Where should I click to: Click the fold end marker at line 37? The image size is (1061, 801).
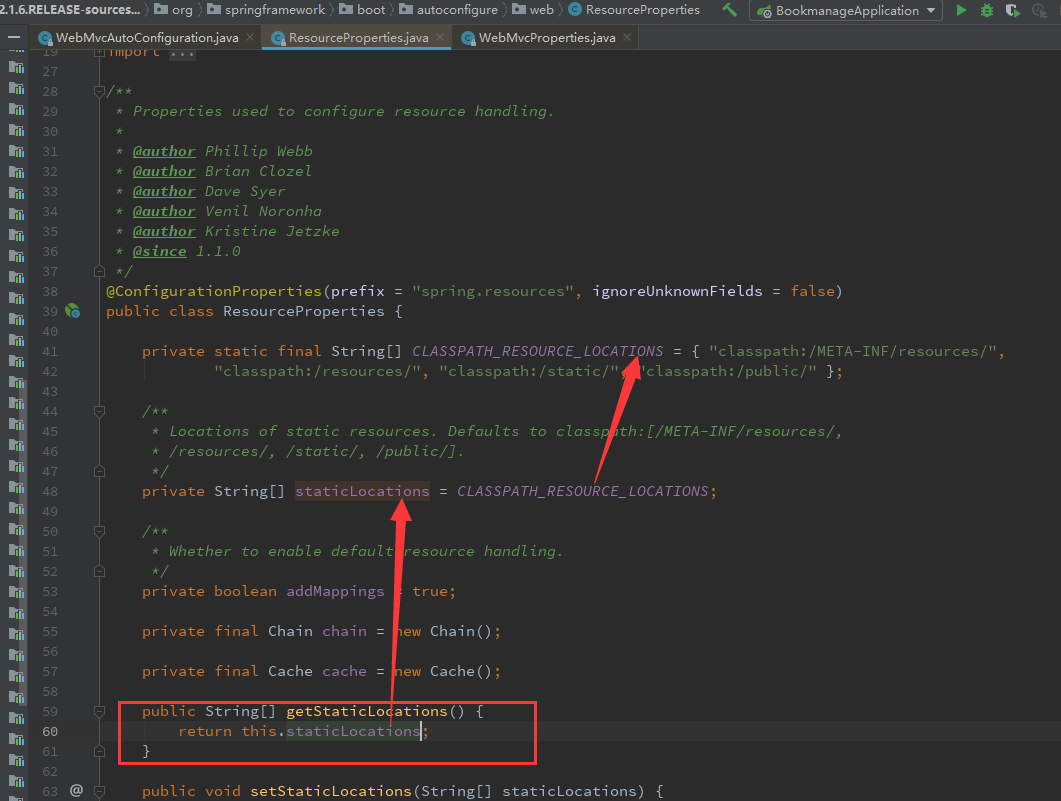pyautogui.click(x=99, y=271)
